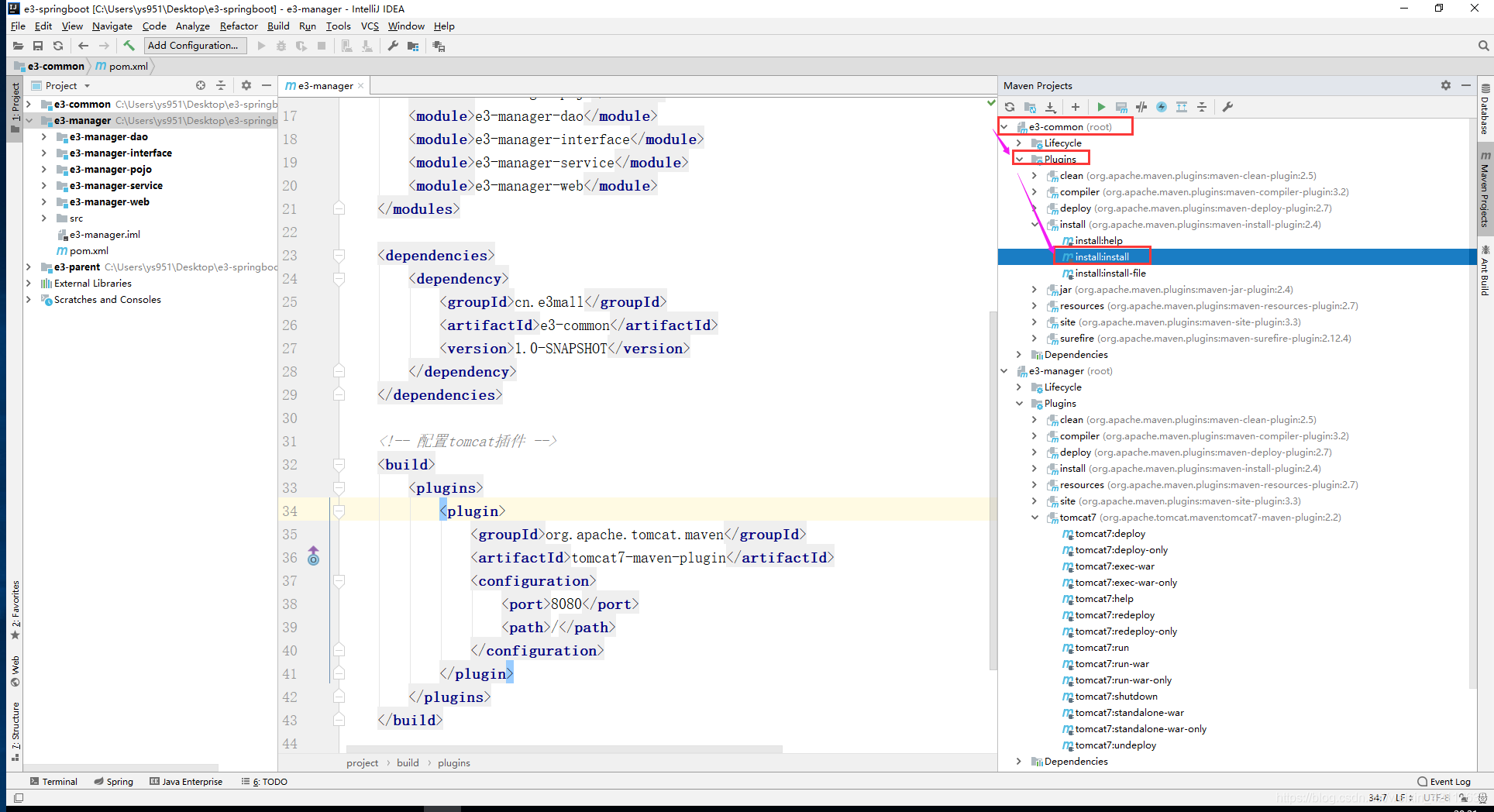Open IDE Settings via main toolbar wrench
Viewport: 1494px width, 812px height.
tap(393, 46)
